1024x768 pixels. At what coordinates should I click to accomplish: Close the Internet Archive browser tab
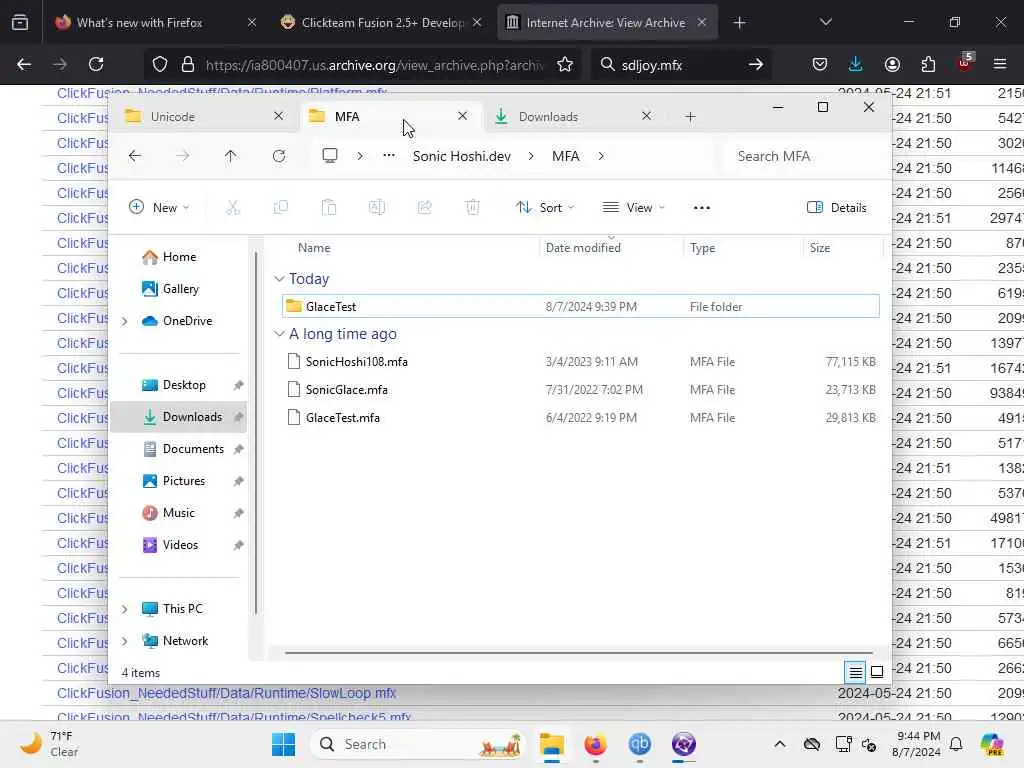pyautogui.click(x=701, y=22)
